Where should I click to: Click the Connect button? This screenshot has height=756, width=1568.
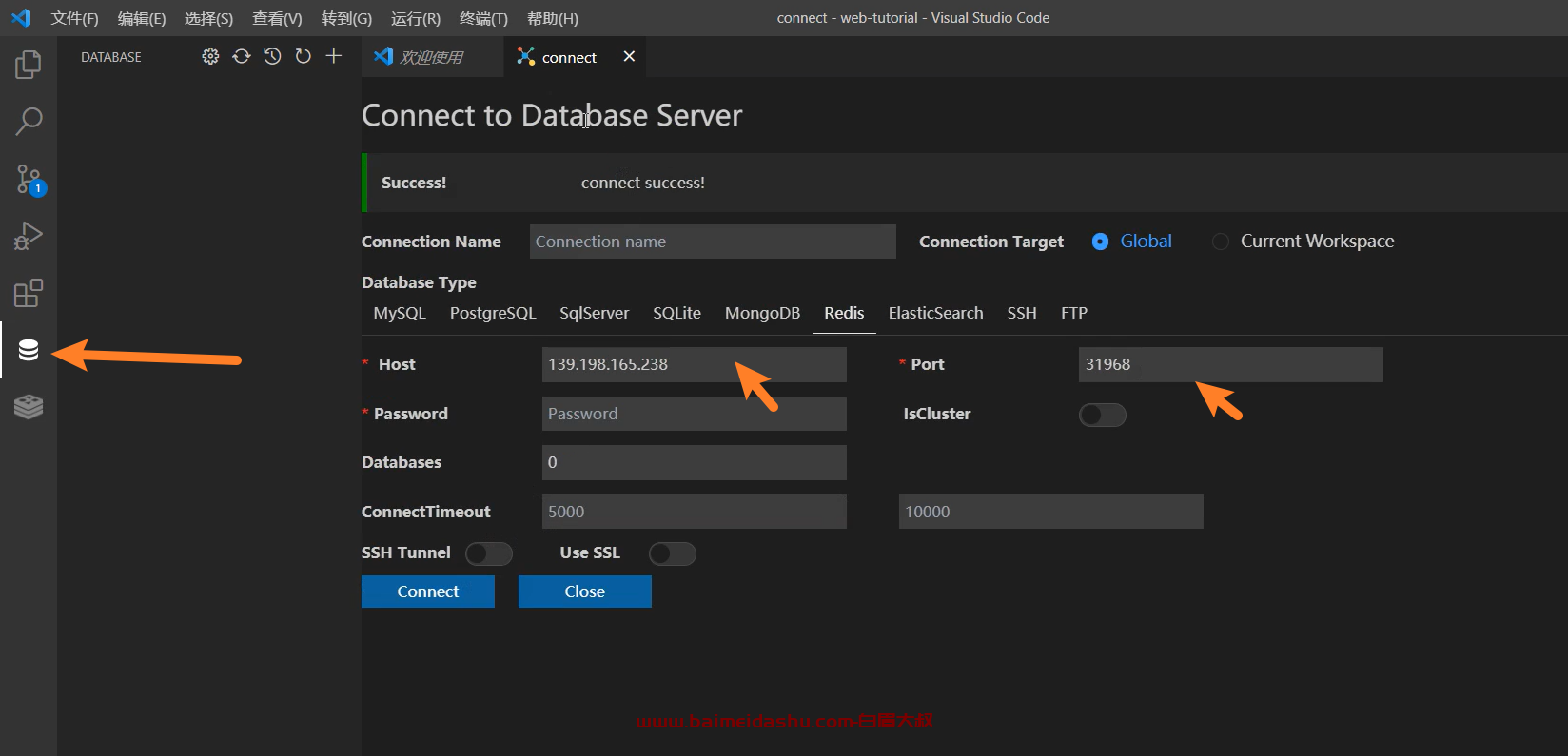pyautogui.click(x=428, y=591)
